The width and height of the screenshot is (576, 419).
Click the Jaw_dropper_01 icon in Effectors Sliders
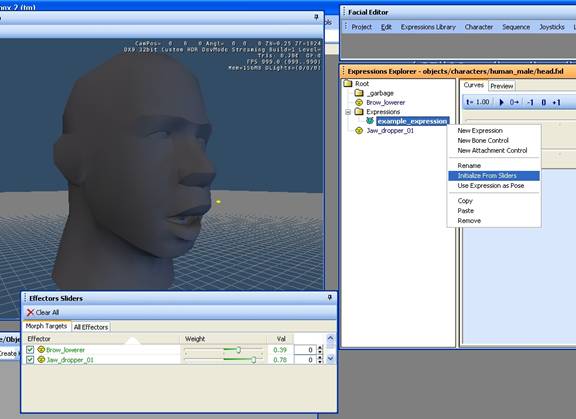[x=41, y=360]
